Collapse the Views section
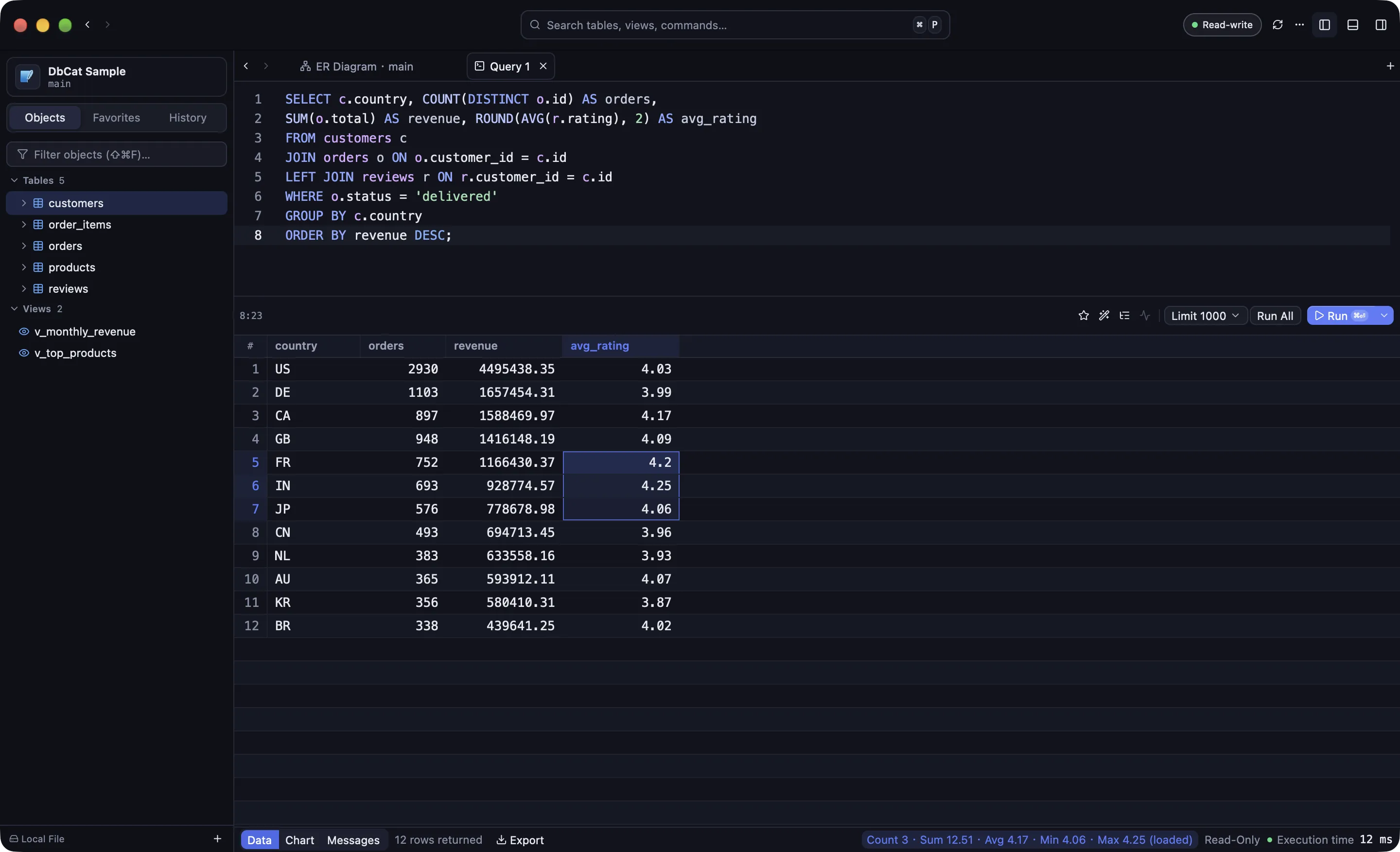1400x852 pixels. [x=14, y=309]
